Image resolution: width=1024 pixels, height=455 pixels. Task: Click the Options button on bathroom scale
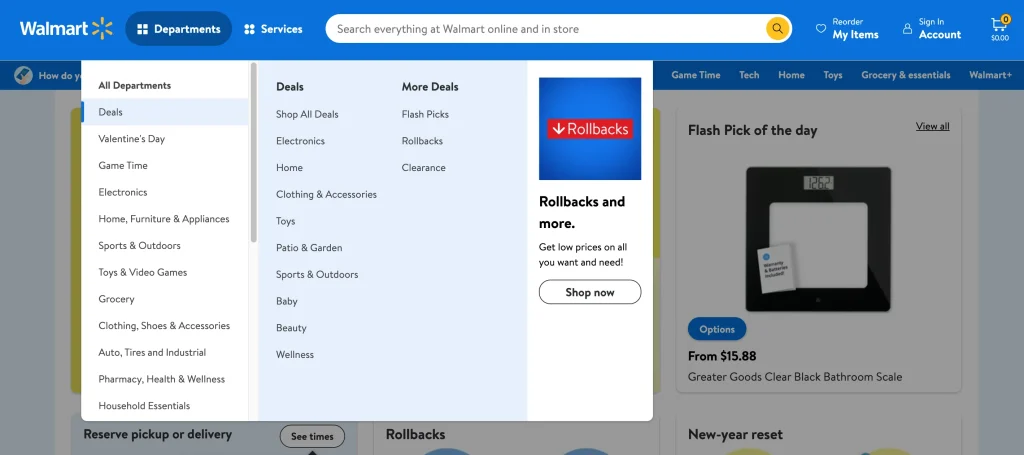(x=716, y=329)
